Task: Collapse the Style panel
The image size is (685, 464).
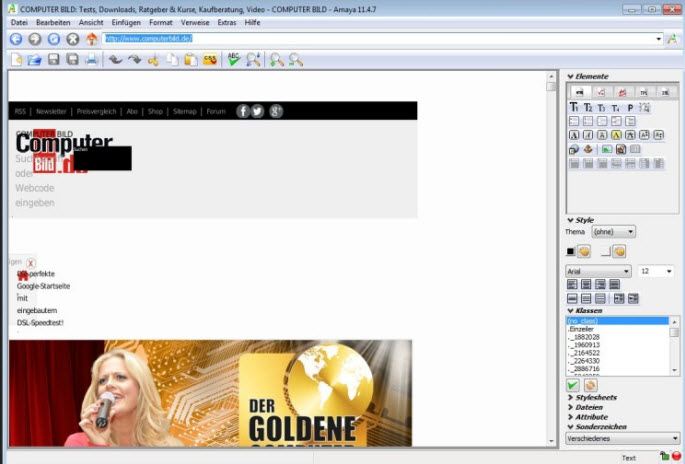Action: tap(570, 220)
